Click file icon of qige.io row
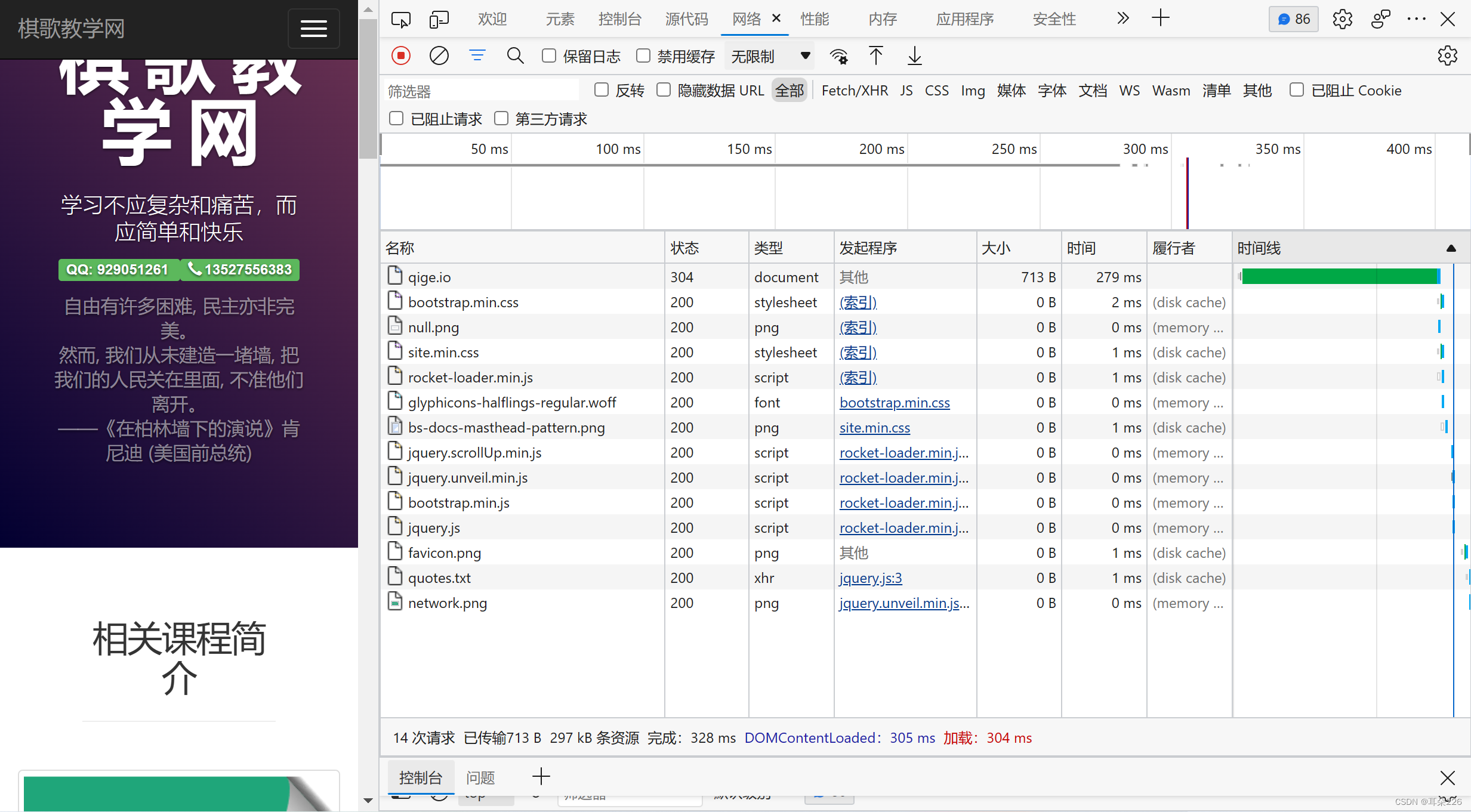The image size is (1471, 812). 394,276
